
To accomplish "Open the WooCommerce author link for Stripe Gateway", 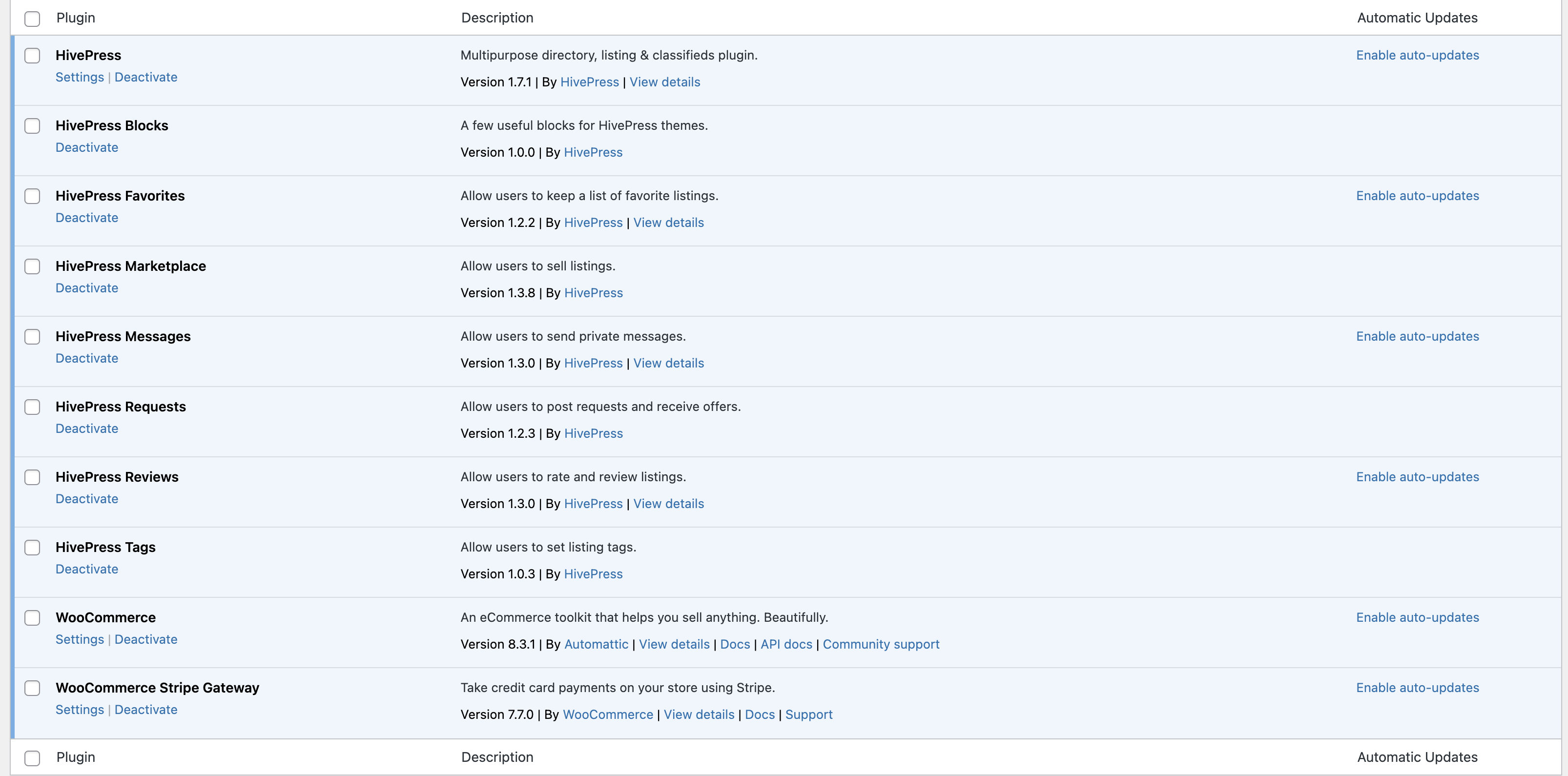I will point(607,715).
